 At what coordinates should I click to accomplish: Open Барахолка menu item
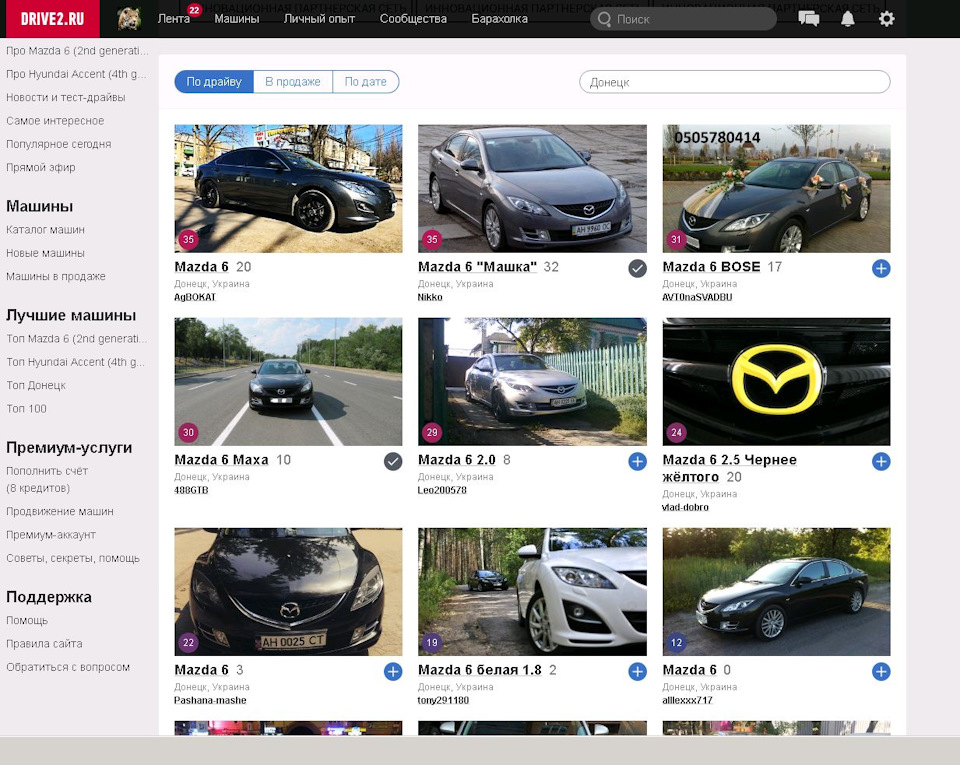click(500, 19)
